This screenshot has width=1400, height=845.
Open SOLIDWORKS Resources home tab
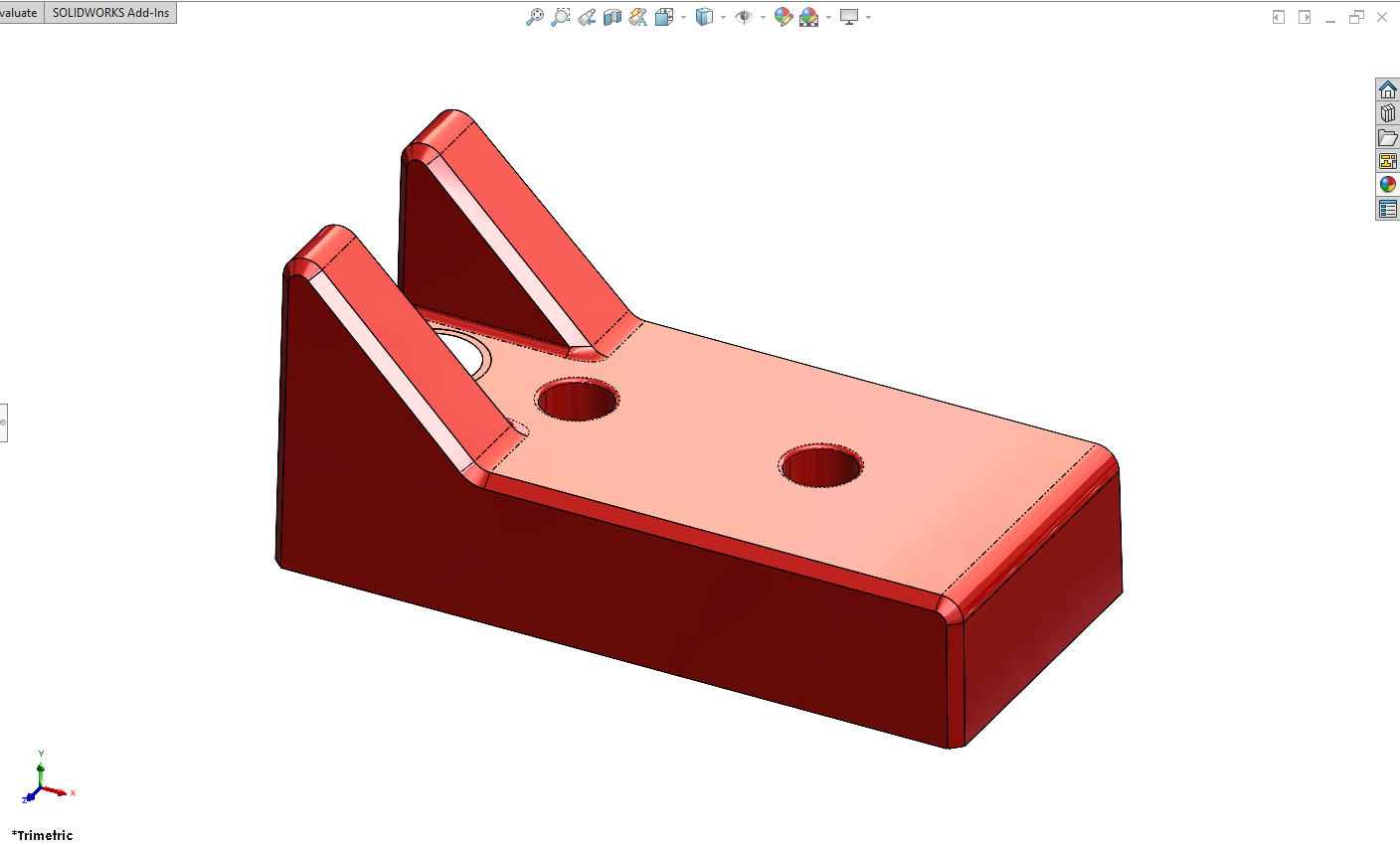click(x=1388, y=89)
